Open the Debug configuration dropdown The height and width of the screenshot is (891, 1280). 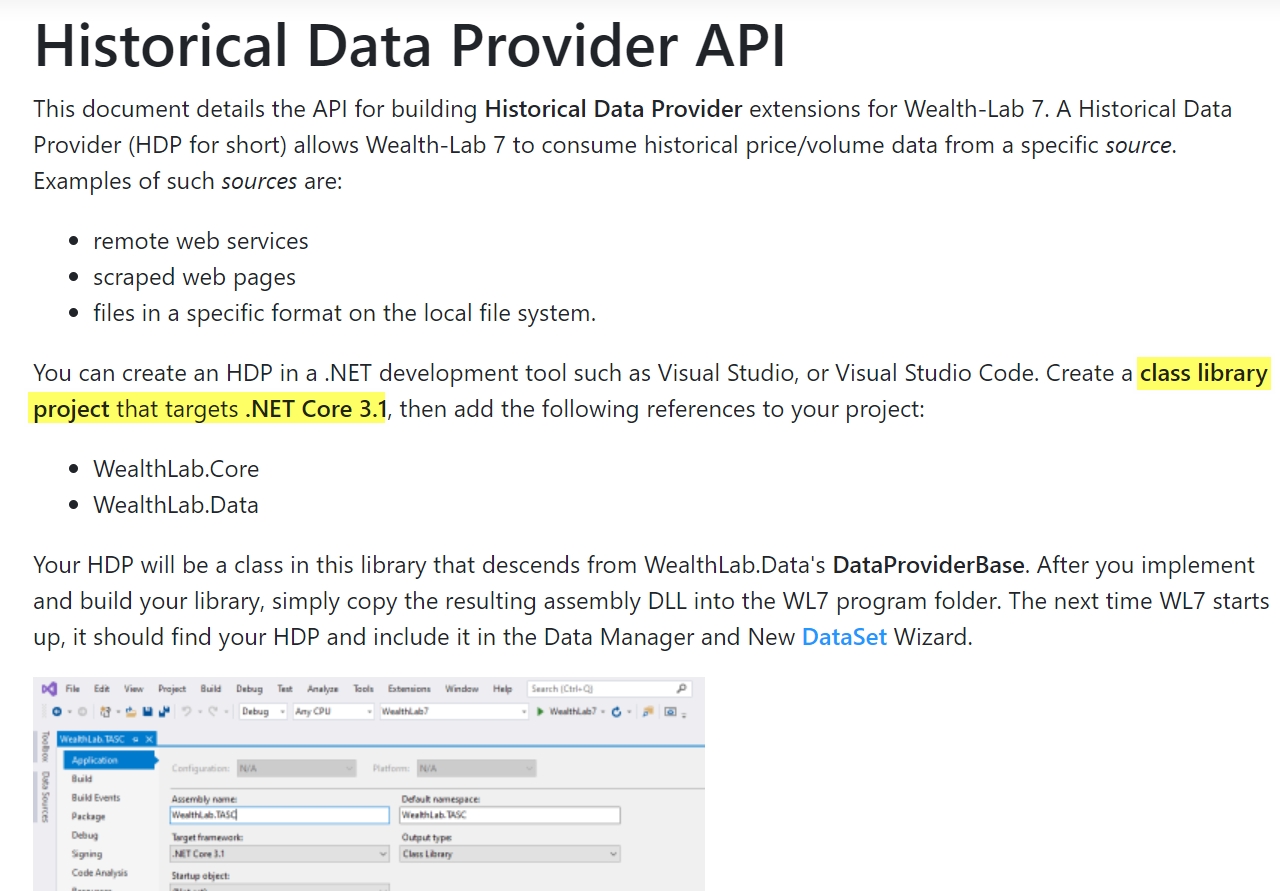click(263, 712)
